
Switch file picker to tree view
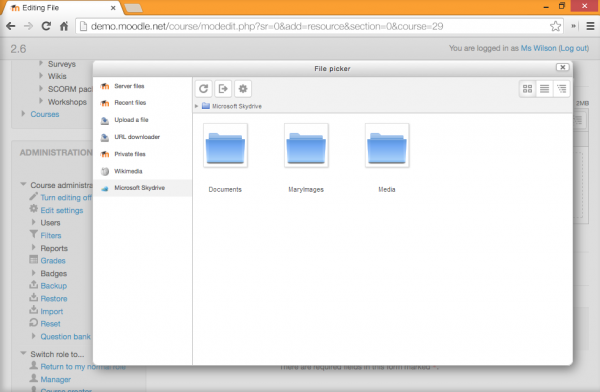[561, 89]
